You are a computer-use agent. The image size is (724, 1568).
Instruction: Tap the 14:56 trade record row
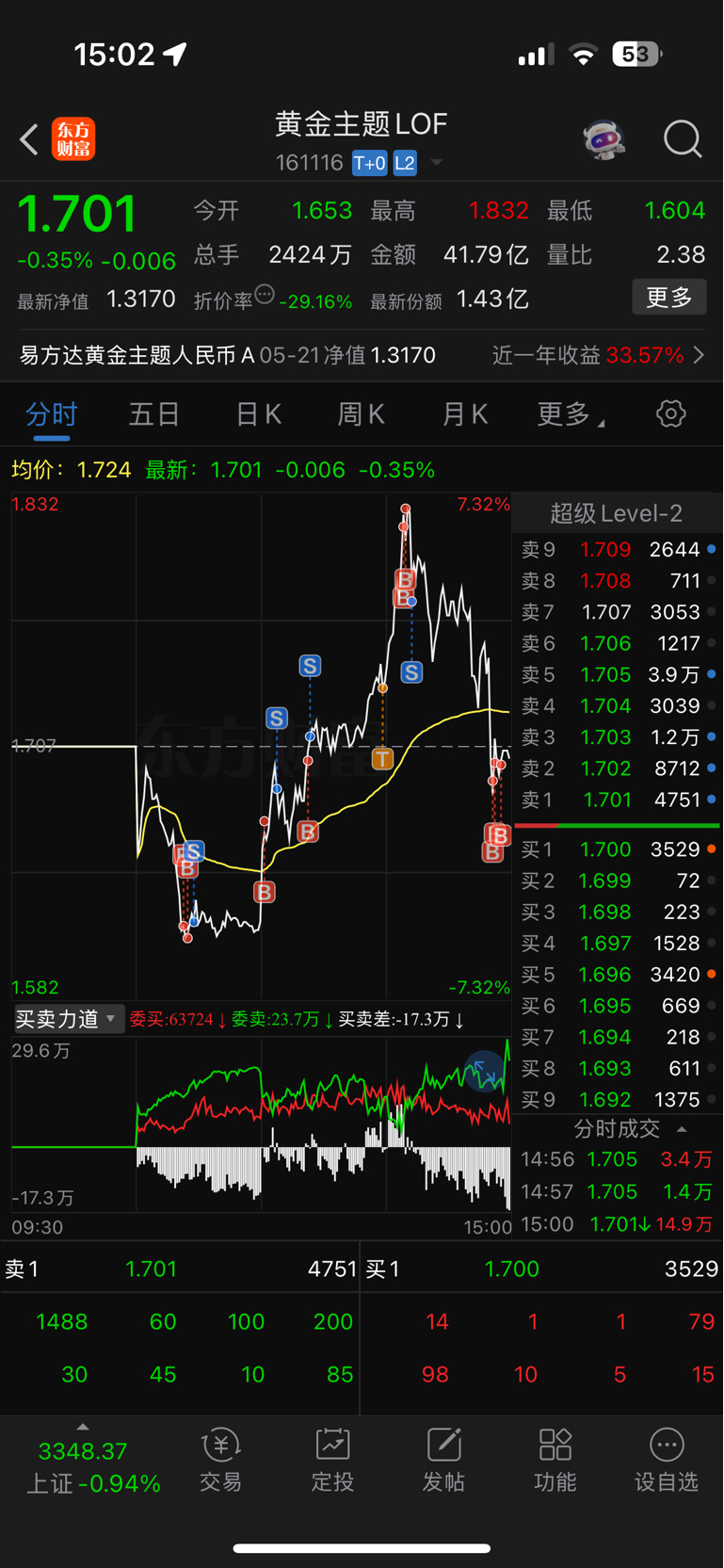click(x=618, y=1159)
